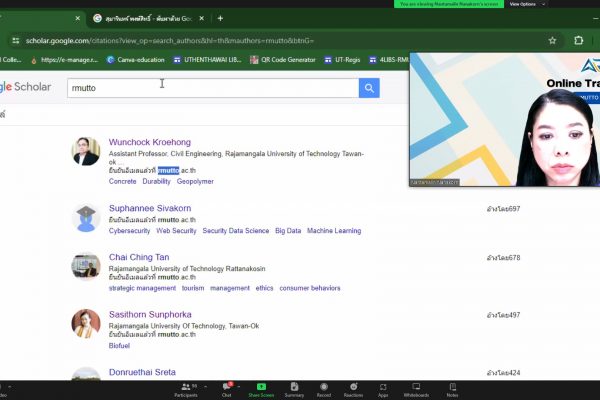The width and height of the screenshot is (600, 400).
Task: Click the green Share Screen button
Action: 261,390
